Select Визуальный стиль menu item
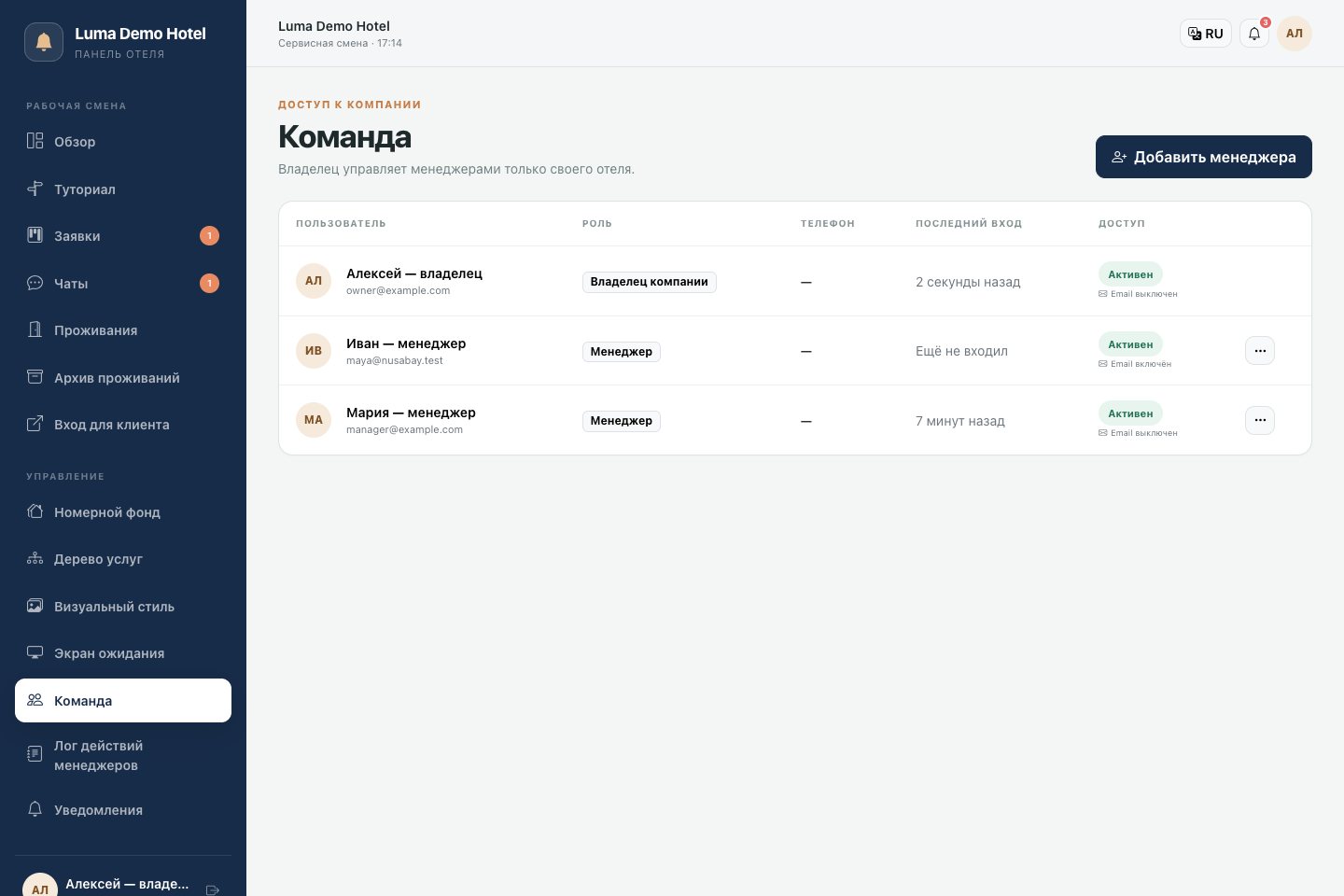Image resolution: width=1344 pixels, height=896 pixels. (x=123, y=607)
